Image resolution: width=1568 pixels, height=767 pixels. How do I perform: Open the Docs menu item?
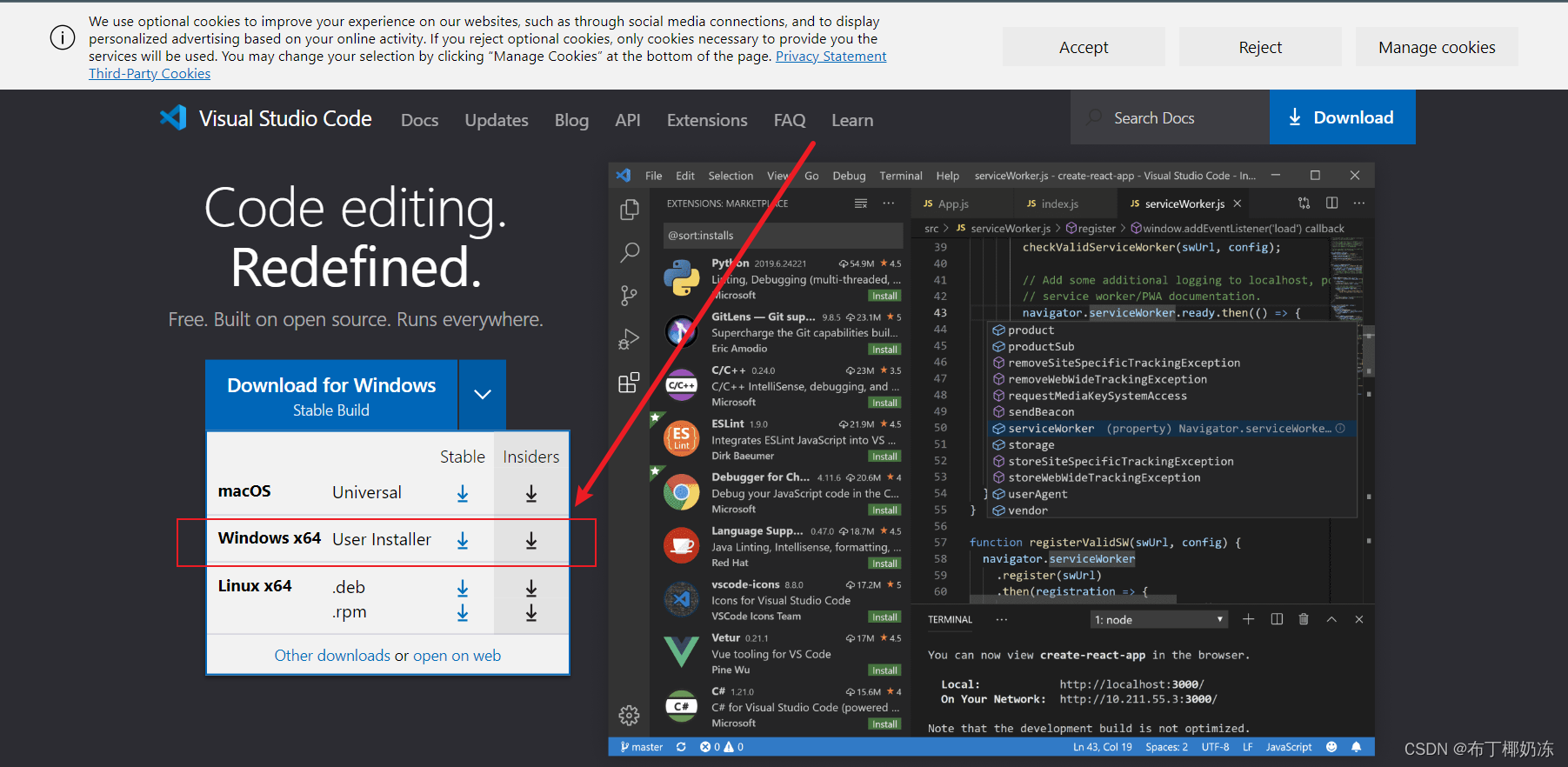point(419,120)
